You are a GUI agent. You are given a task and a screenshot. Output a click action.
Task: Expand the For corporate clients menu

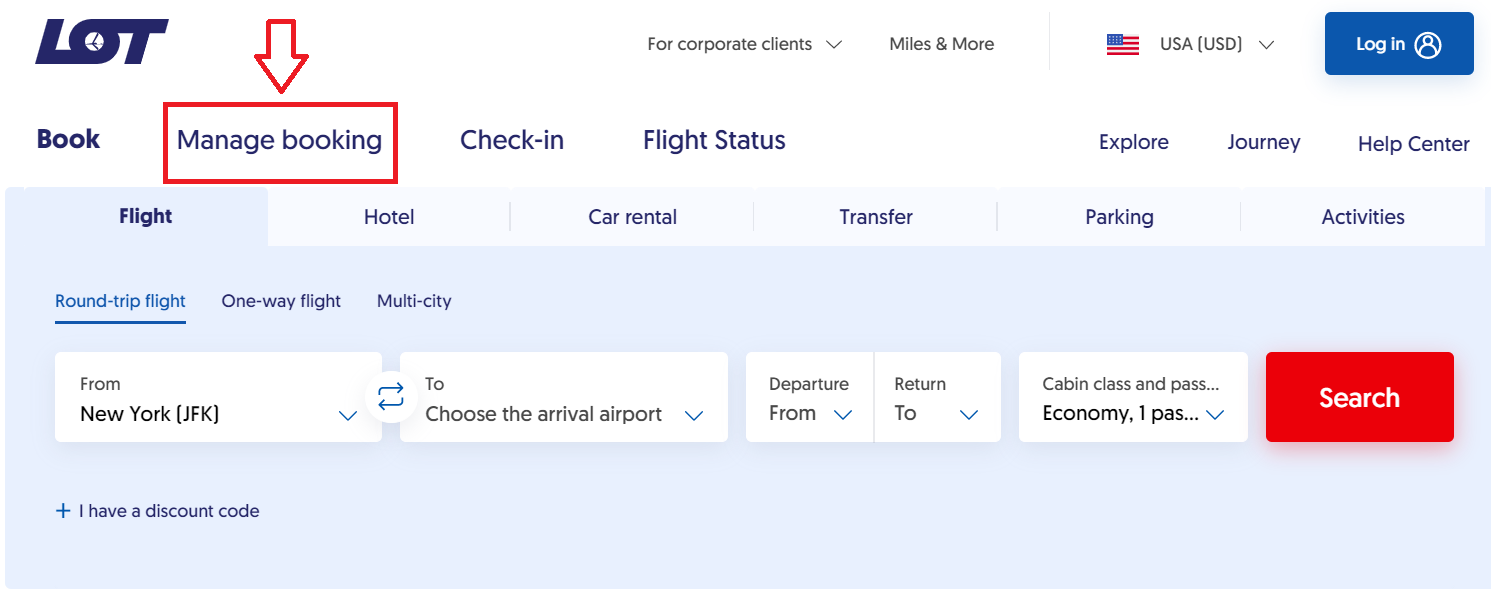point(745,44)
